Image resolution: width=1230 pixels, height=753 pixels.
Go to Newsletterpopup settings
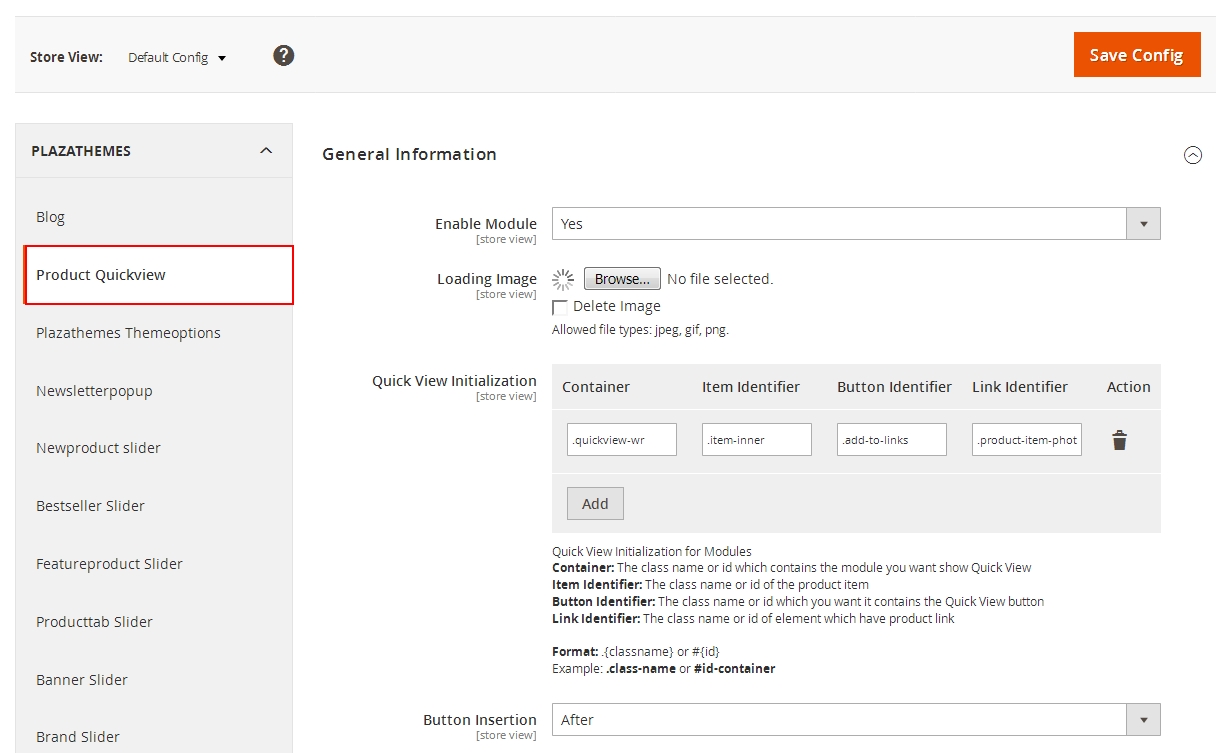94,391
